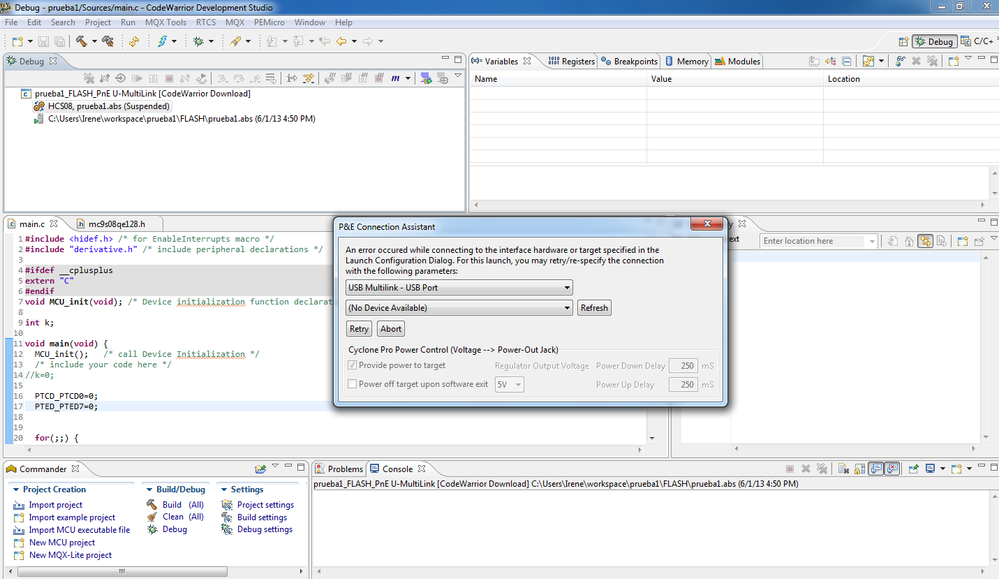Switch to the Registers tab
The height and width of the screenshot is (579, 999).
tap(571, 61)
